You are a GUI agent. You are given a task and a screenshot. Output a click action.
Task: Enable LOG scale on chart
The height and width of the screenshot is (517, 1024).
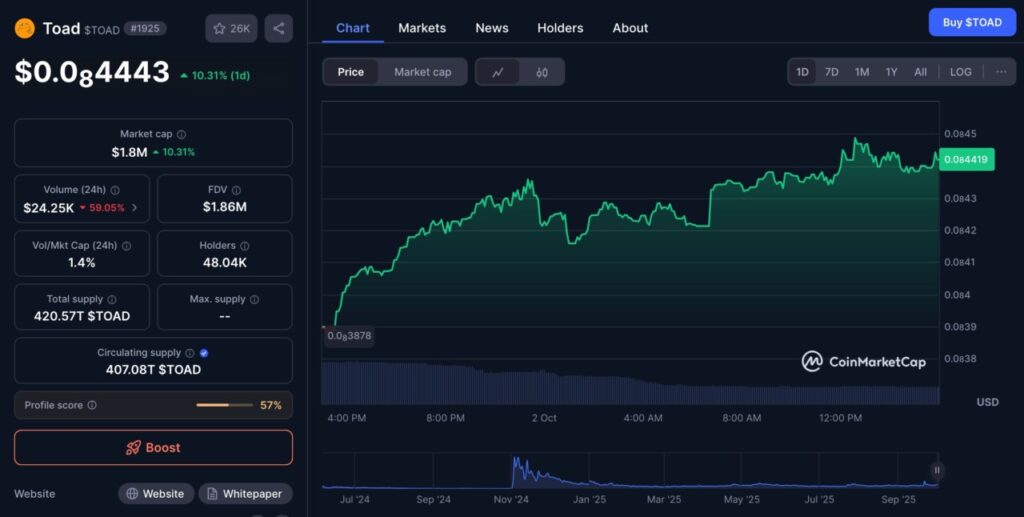click(960, 72)
